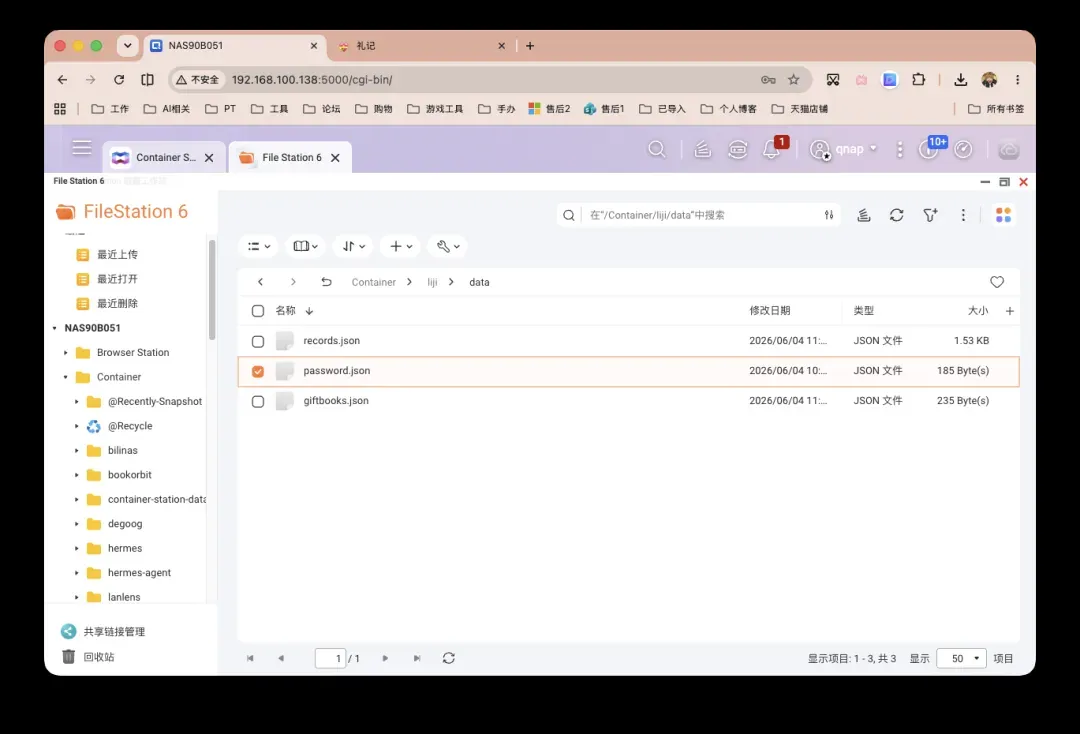Open the smart filter funnel icon
The height and width of the screenshot is (734, 1080).
click(930, 215)
